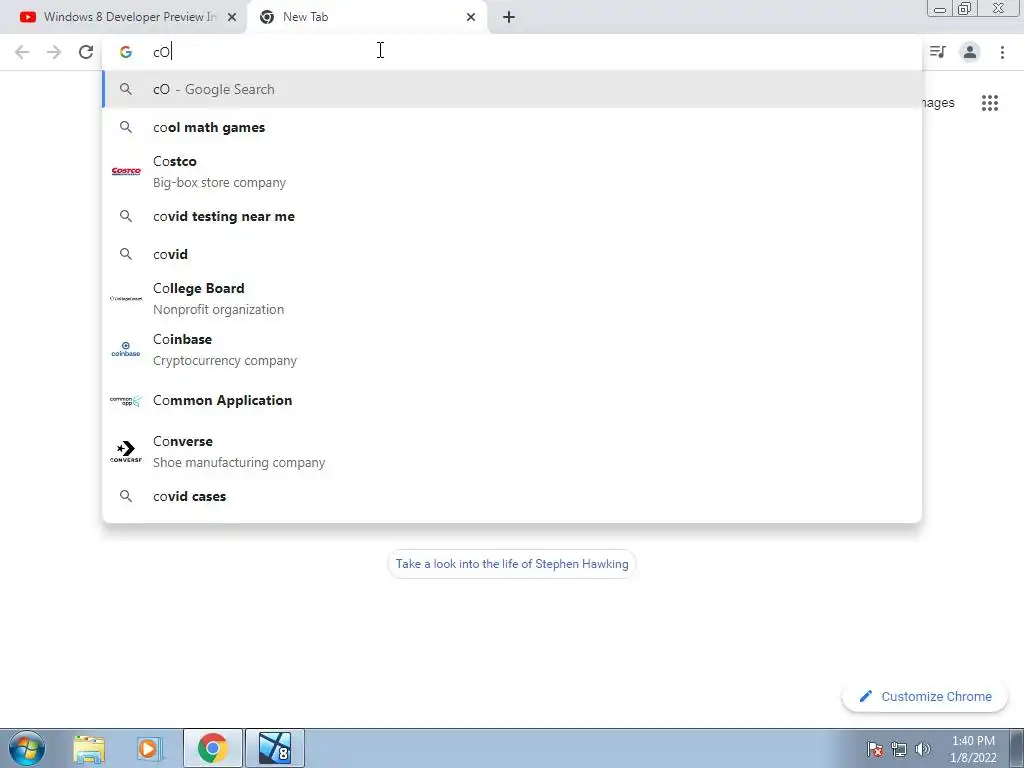Open the media control icon in toolbar
1024x768 pixels.
point(938,52)
